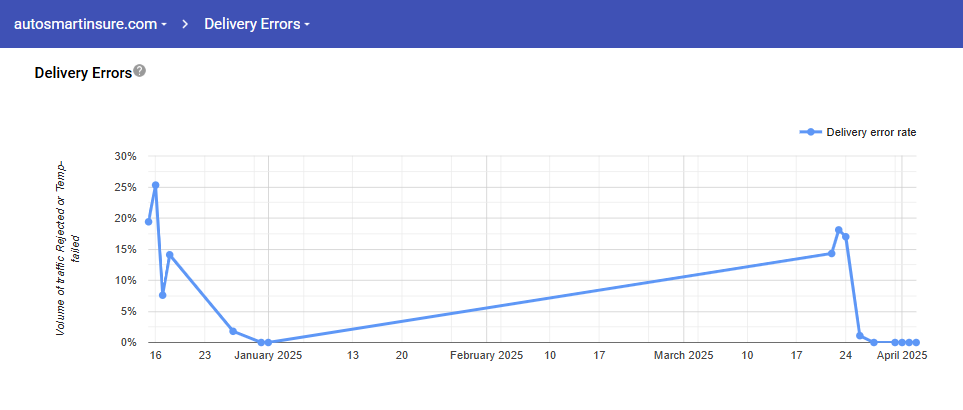
Task: Click the 0% data point at January 2025
Action: 268,342
